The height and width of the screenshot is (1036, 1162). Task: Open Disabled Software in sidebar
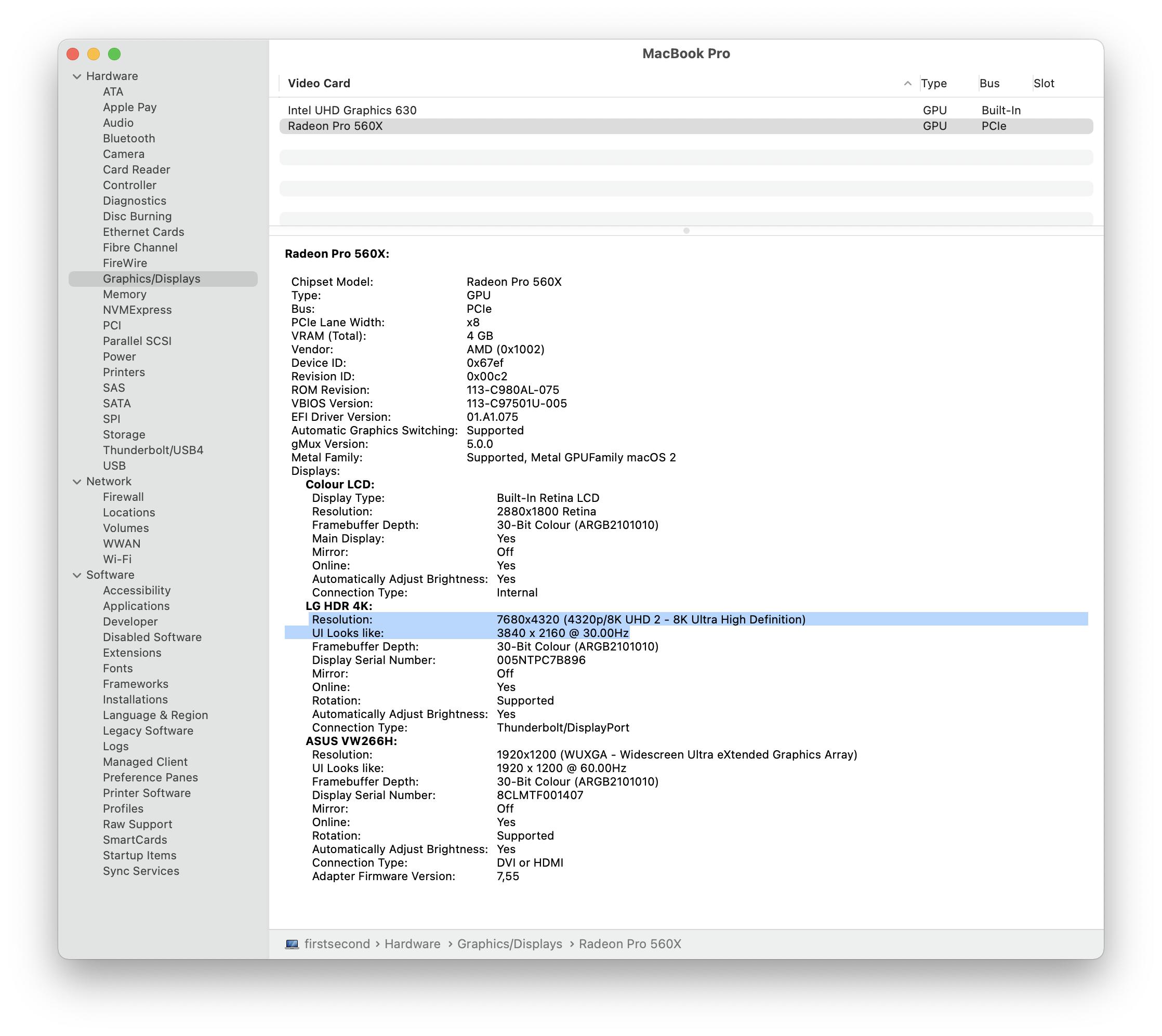point(152,637)
